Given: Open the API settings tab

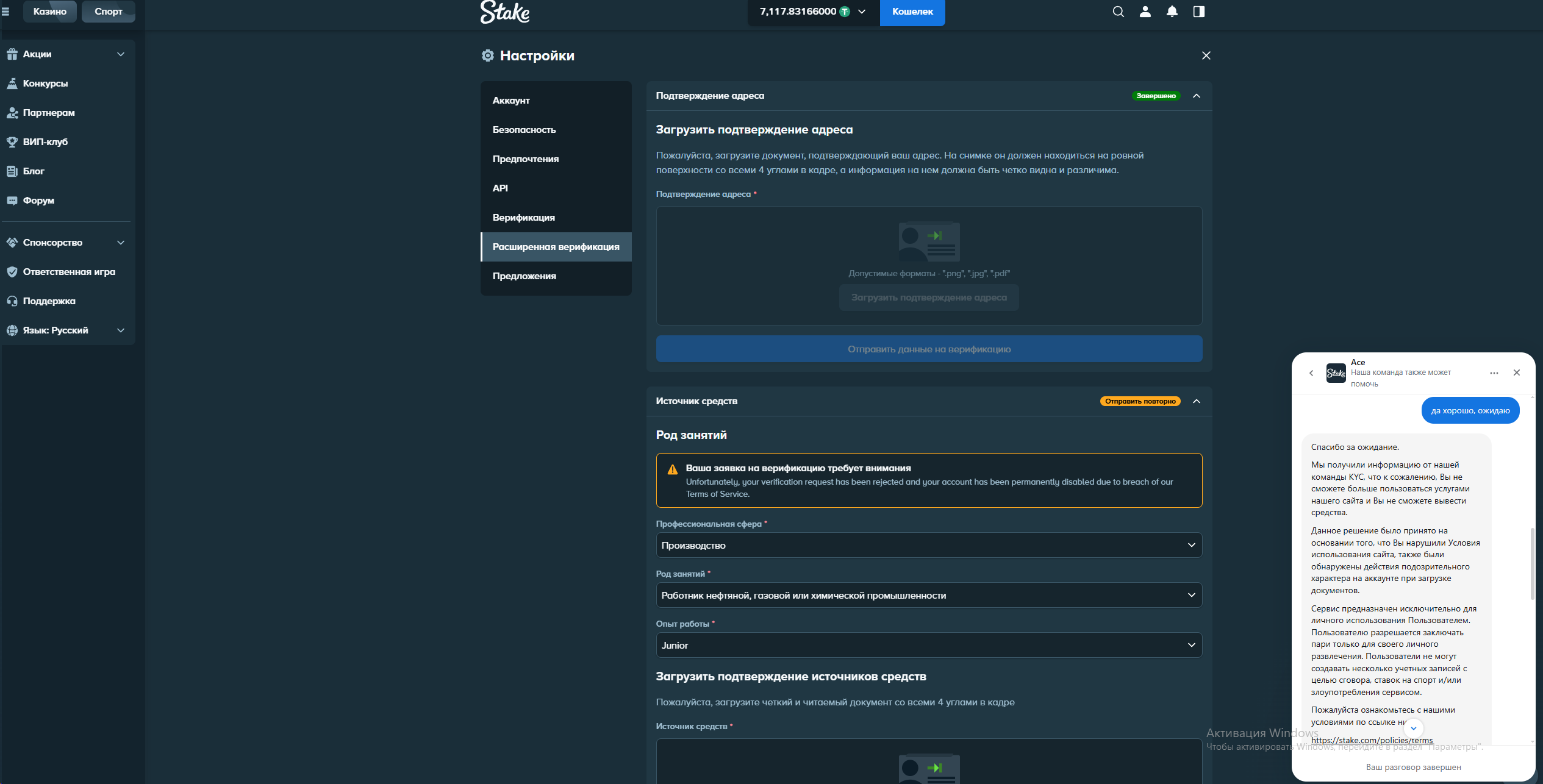Looking at the screenshot, I should click(x=556, y=188).
